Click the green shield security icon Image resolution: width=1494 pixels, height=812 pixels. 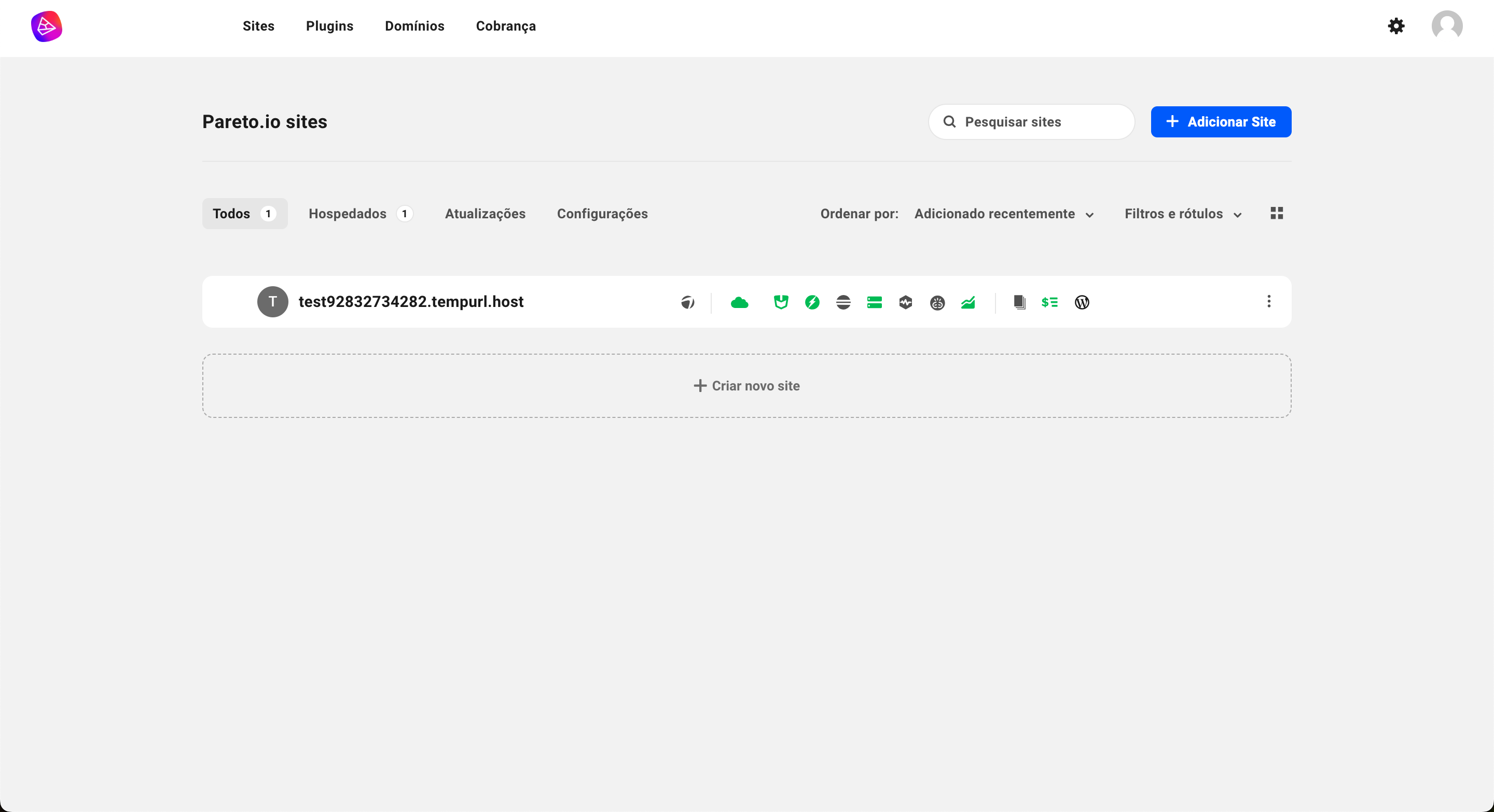coord(781,302)
